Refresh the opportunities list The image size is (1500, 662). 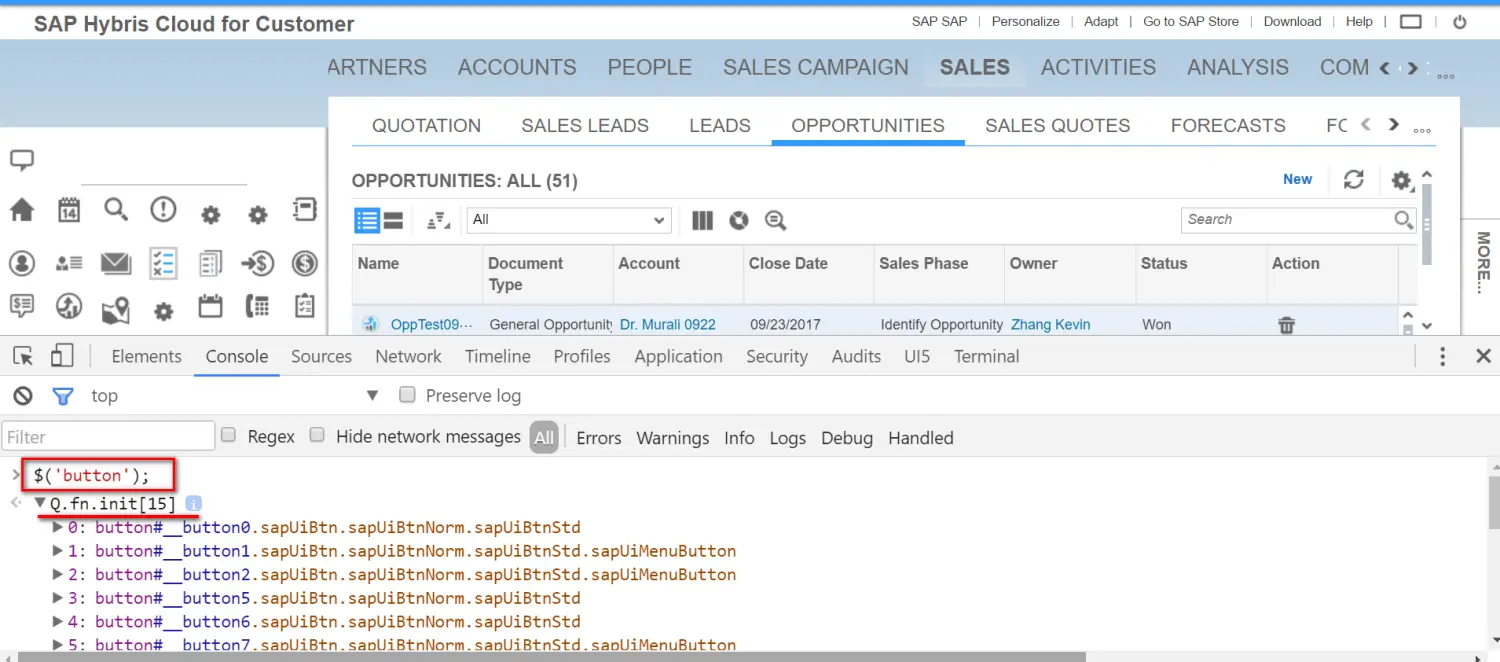[1354, 179]
